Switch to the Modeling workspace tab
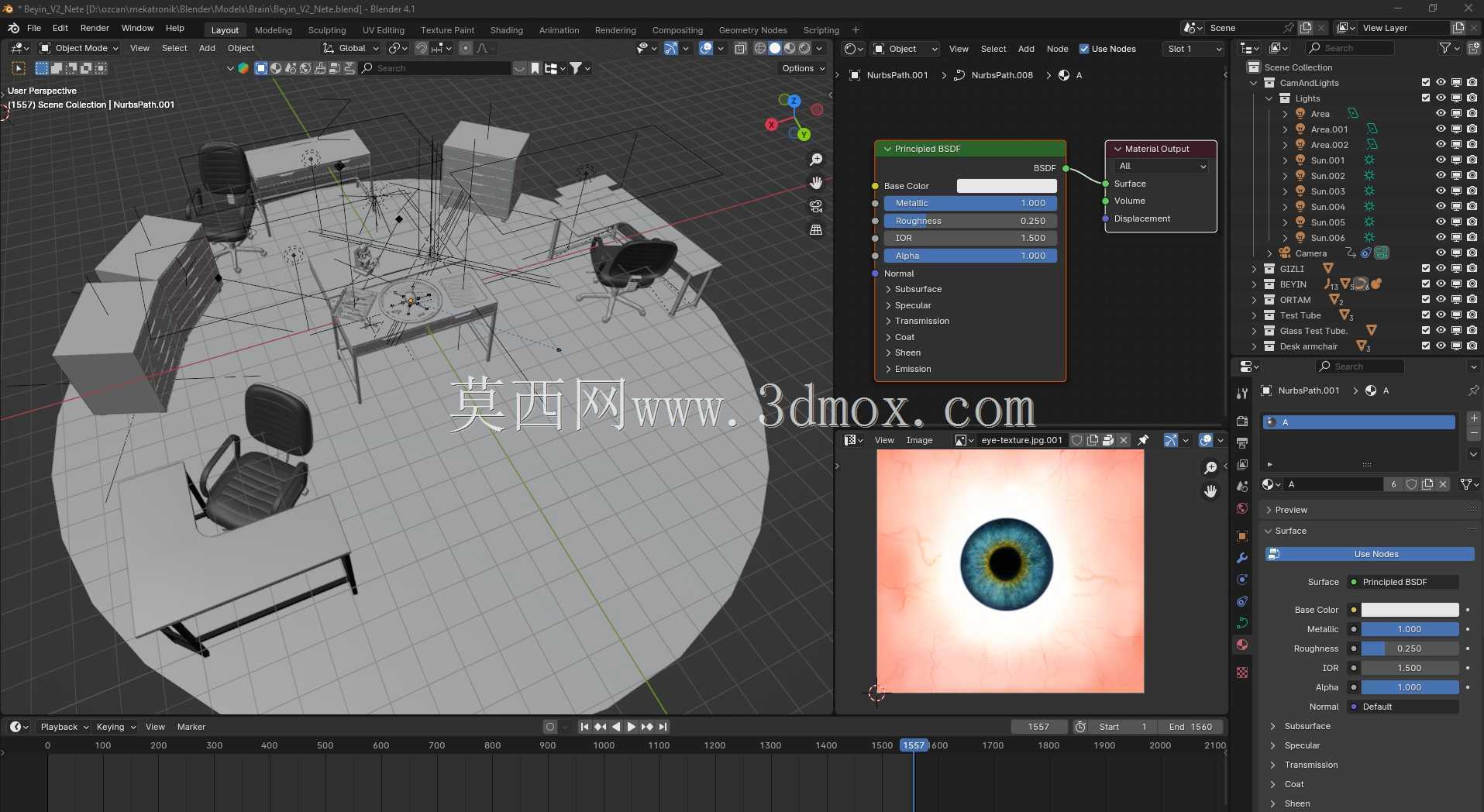Screen dimensions: 1484x812 point(274,30)
